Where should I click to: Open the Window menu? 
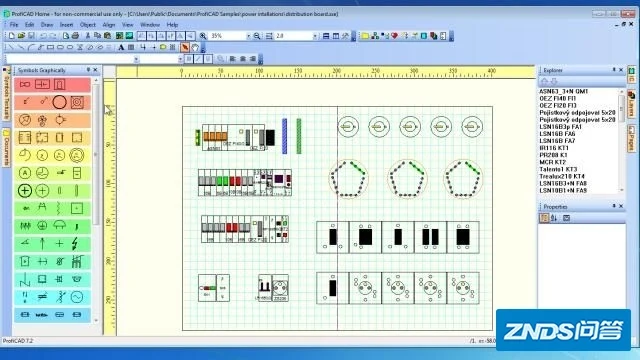(150, 25)
